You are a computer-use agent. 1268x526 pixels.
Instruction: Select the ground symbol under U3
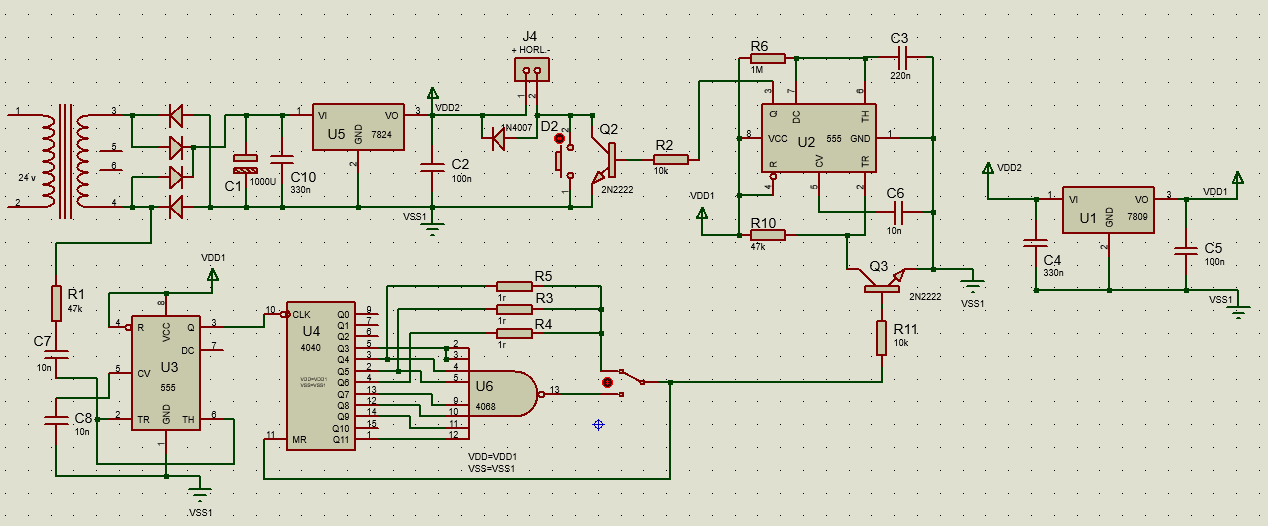200,494
